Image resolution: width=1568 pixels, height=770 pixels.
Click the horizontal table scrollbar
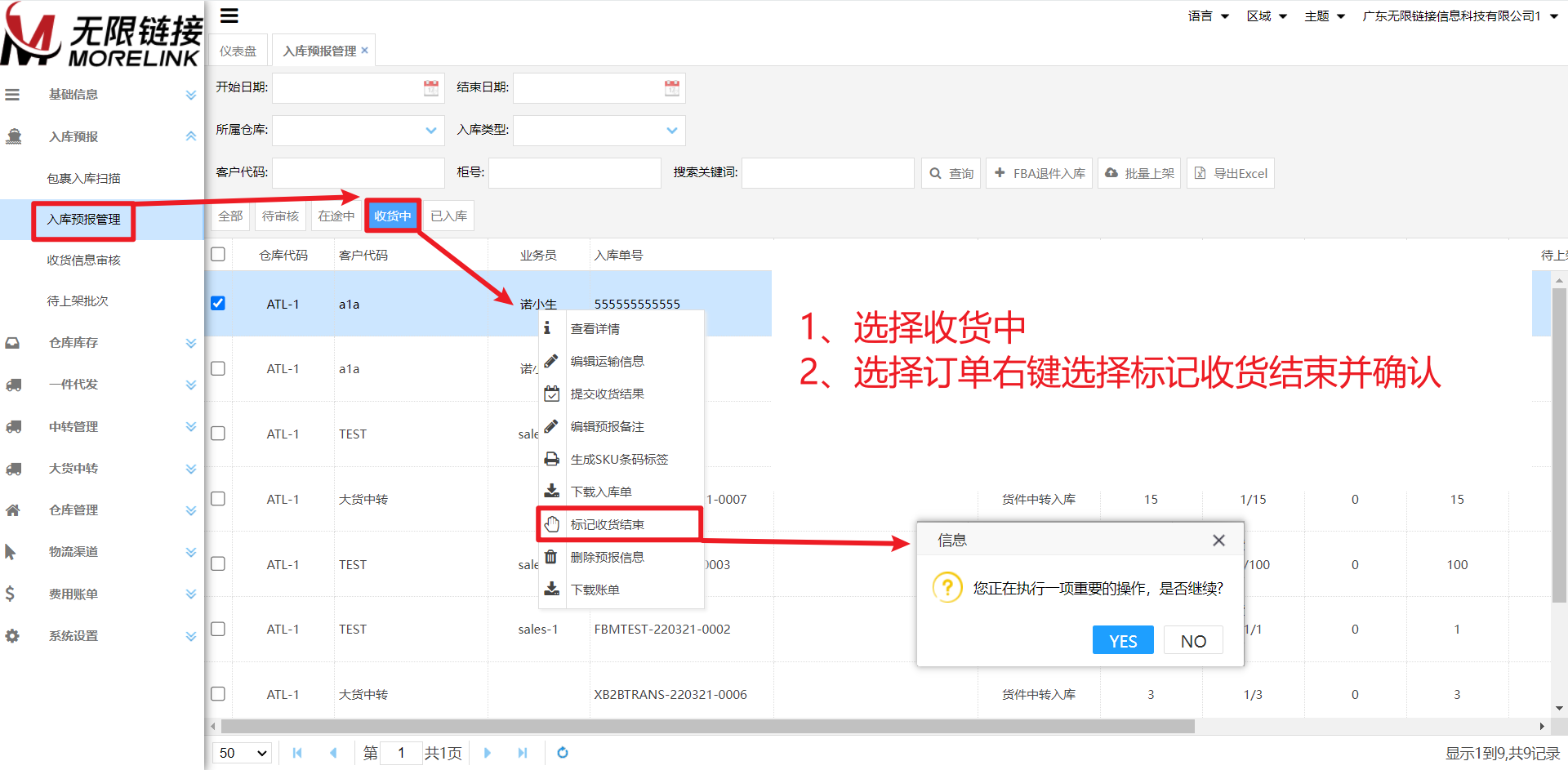coord(707,726)
